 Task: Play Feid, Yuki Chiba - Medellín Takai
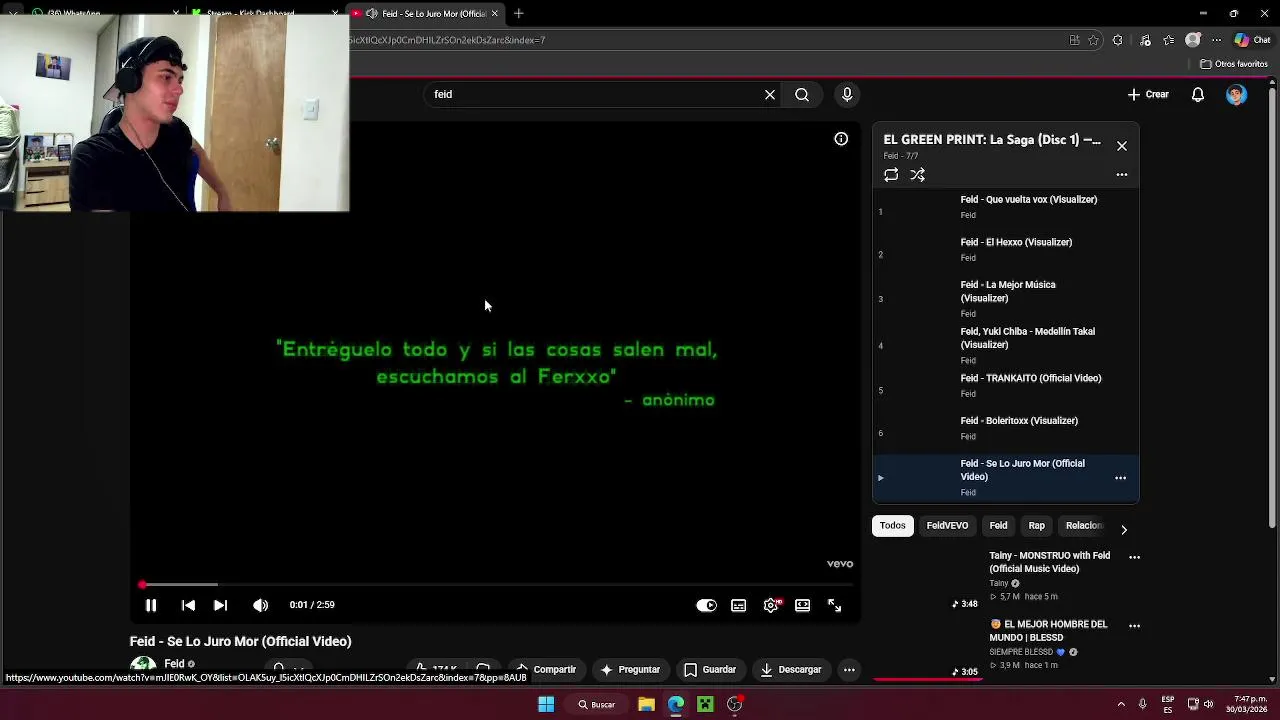click(1005, 345)
